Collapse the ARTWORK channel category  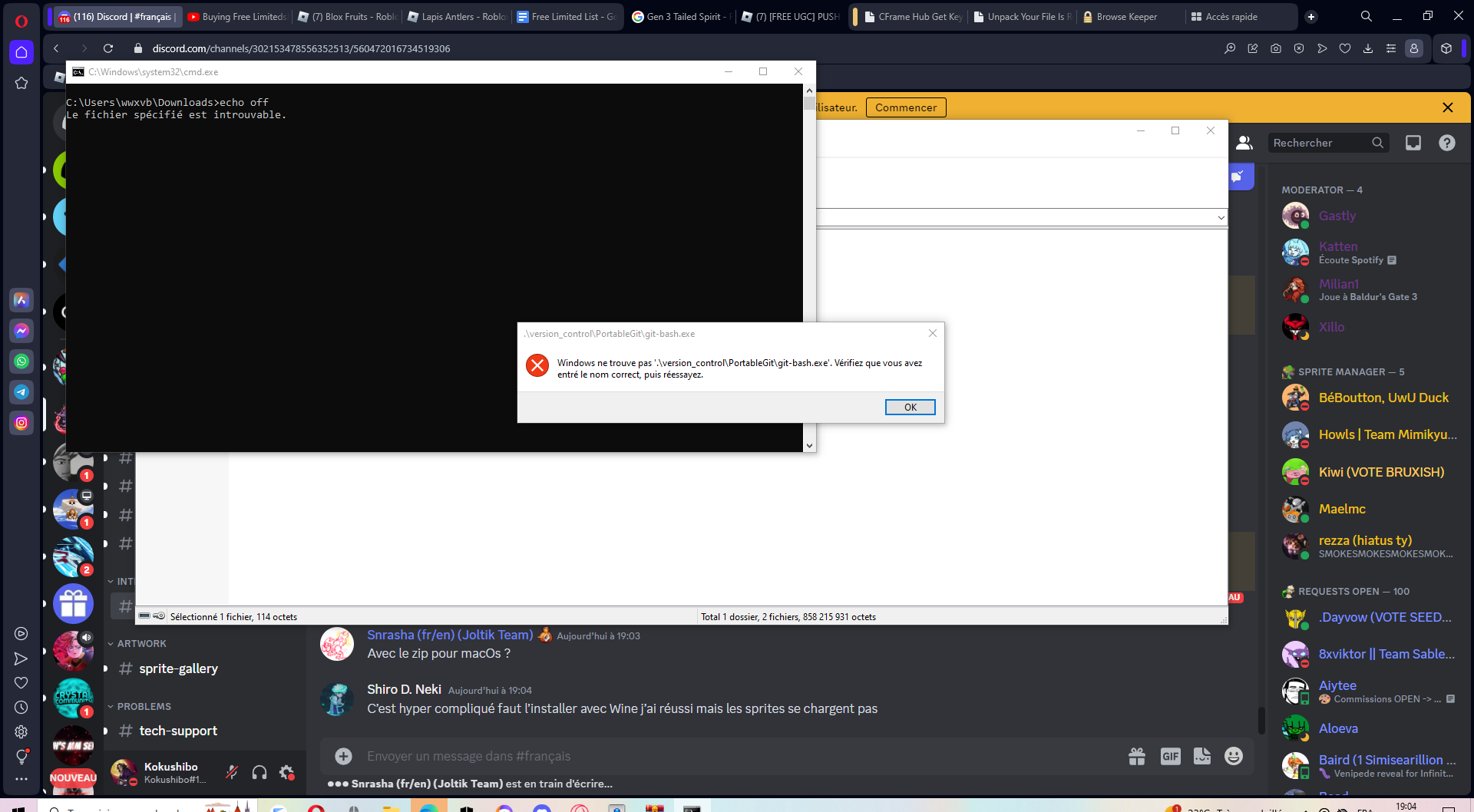137,643
